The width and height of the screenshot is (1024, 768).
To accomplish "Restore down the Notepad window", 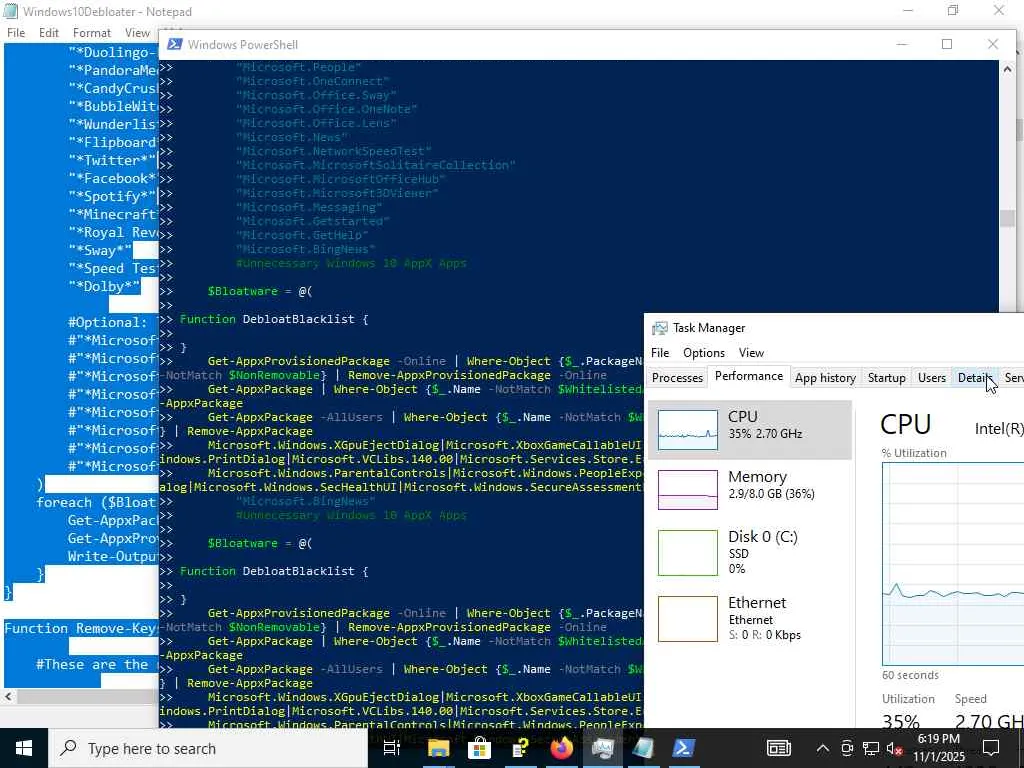I will coord(953,10).
